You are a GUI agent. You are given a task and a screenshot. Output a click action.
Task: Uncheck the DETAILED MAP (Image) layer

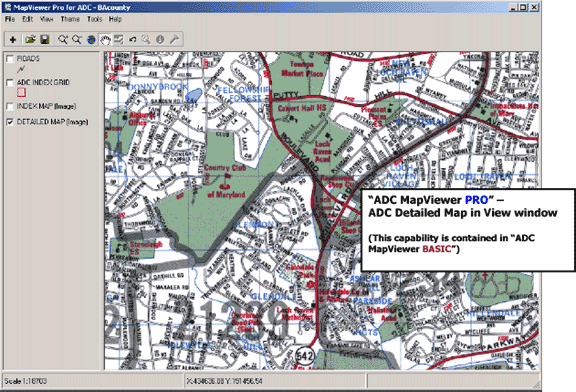click(x=10, y=122)
